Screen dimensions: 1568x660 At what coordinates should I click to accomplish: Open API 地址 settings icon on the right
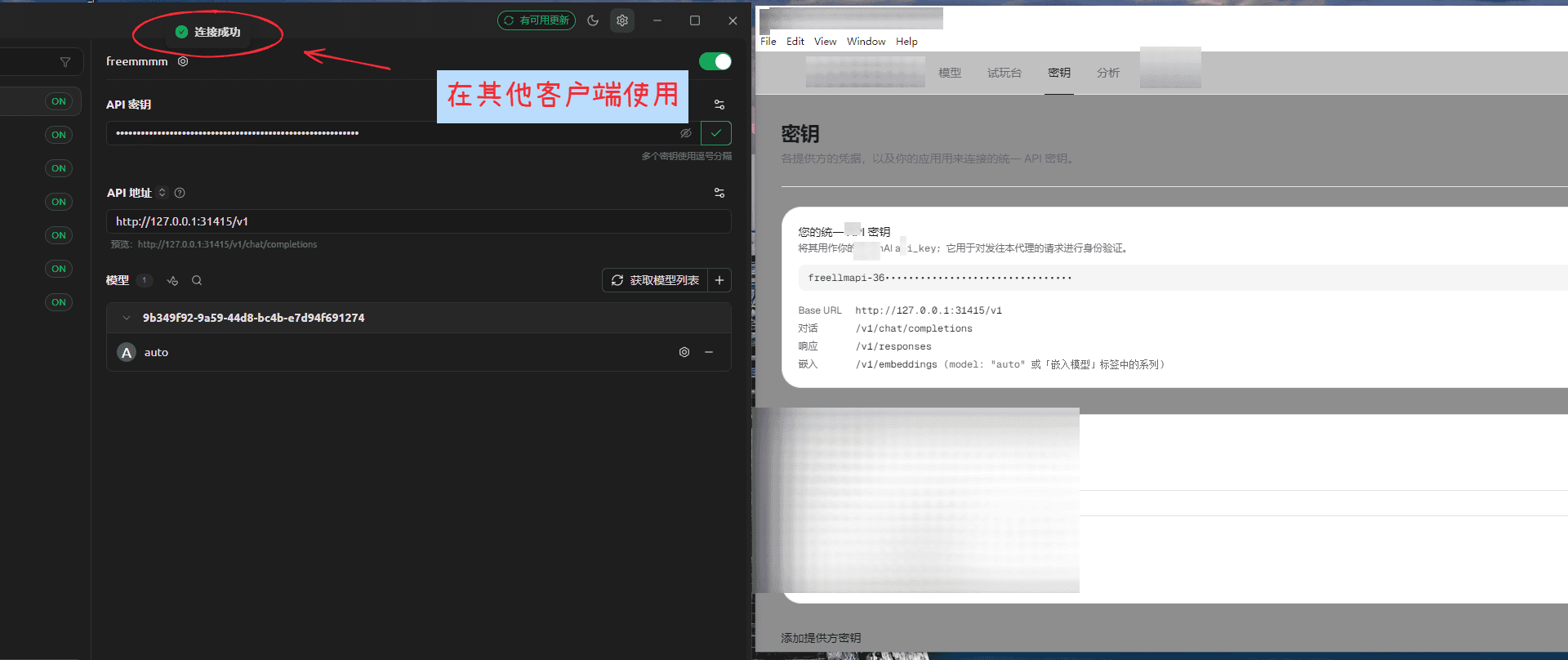coord(719,193)
